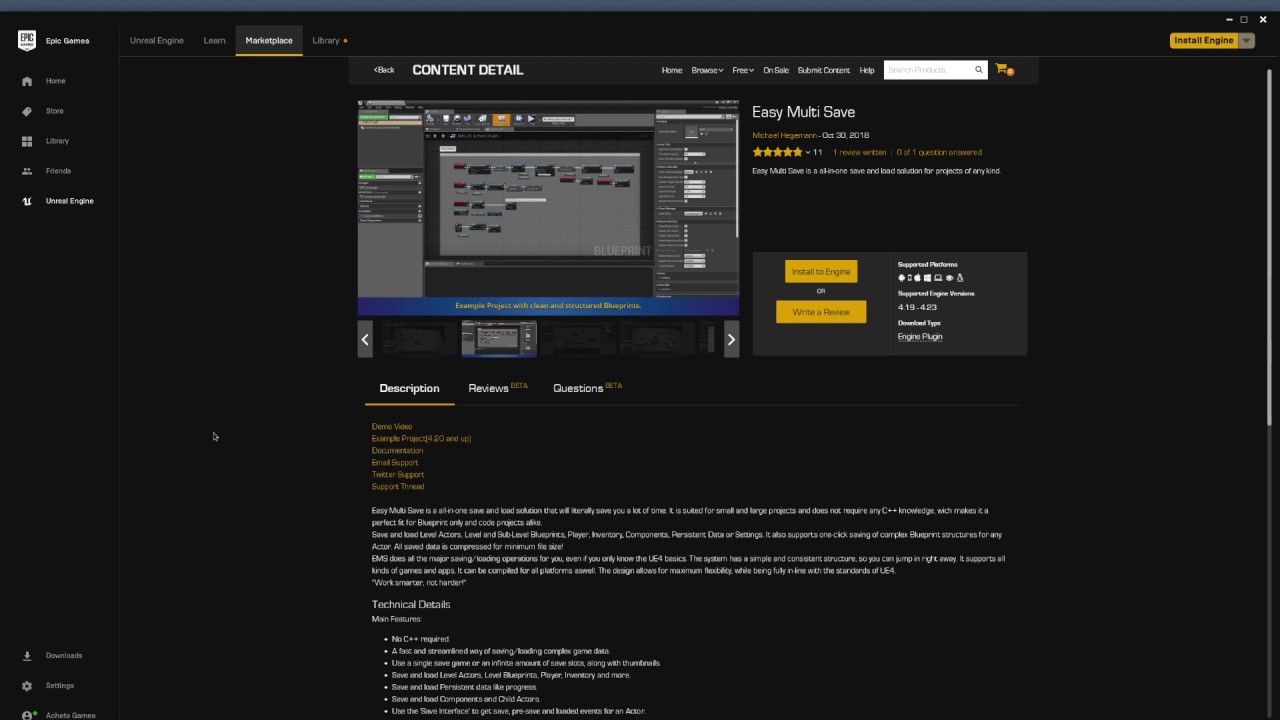The width and height of the screenshot is (1280, 720).
Task: Expand the Free dropdown menu
Action: [743, 70]
